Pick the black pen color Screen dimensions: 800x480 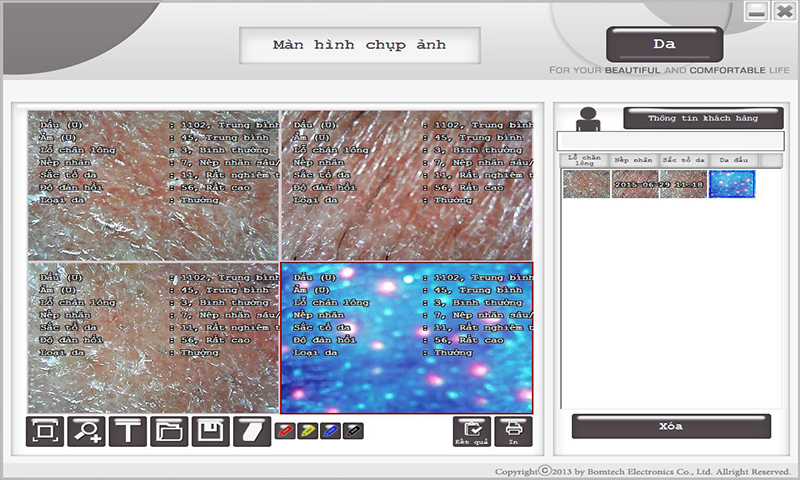(x=353, y=431)
